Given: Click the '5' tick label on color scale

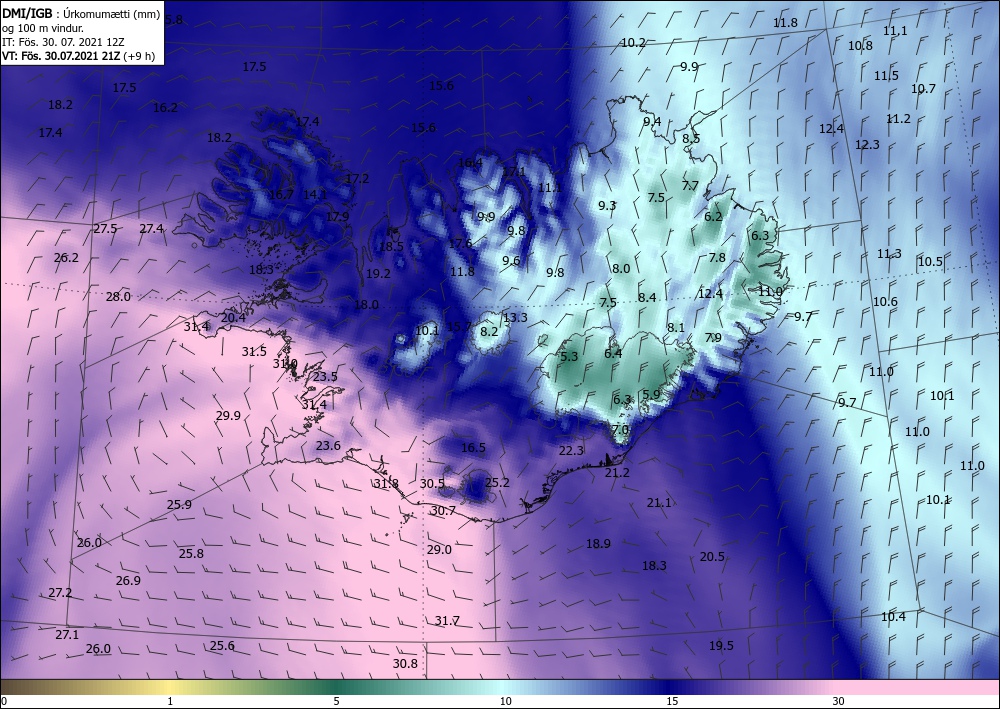Looking at the screenshot, I should 336,701.
